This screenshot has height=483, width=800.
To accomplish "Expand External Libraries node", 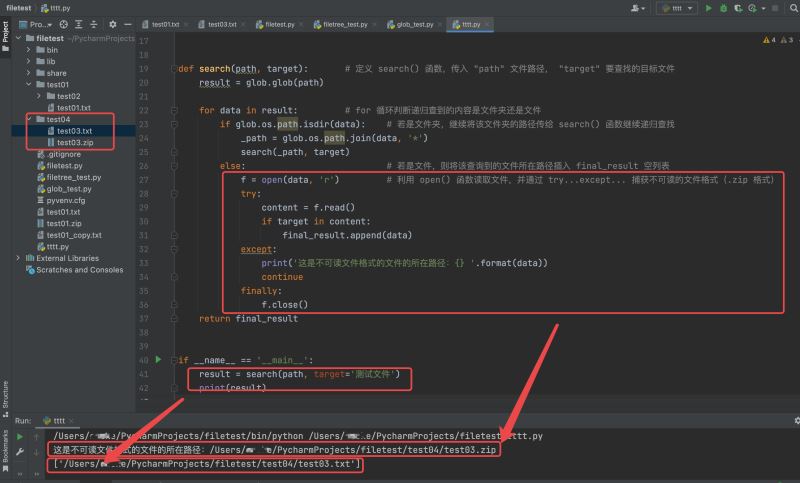I will coord(18,258).
